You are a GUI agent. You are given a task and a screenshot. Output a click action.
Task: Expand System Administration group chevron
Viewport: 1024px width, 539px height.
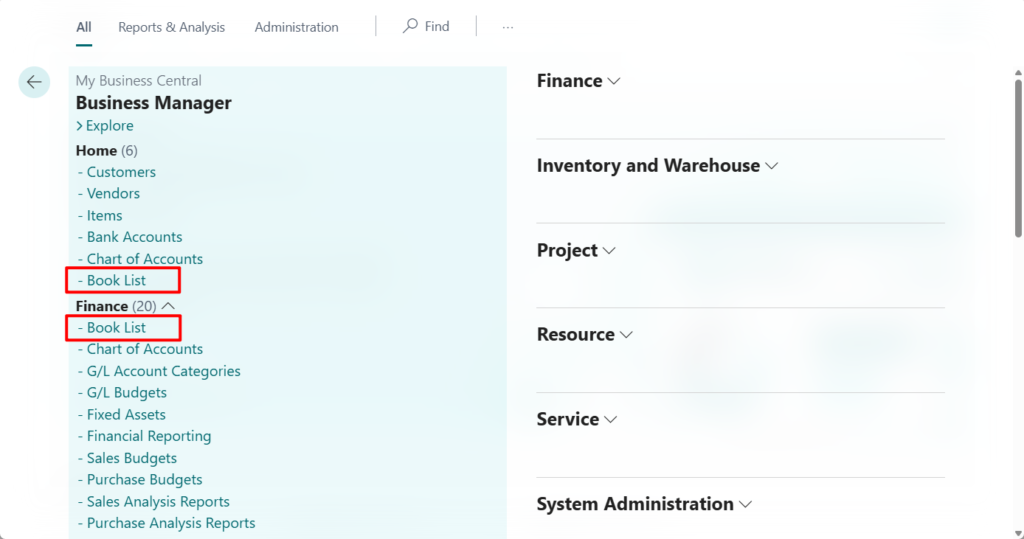744,505
